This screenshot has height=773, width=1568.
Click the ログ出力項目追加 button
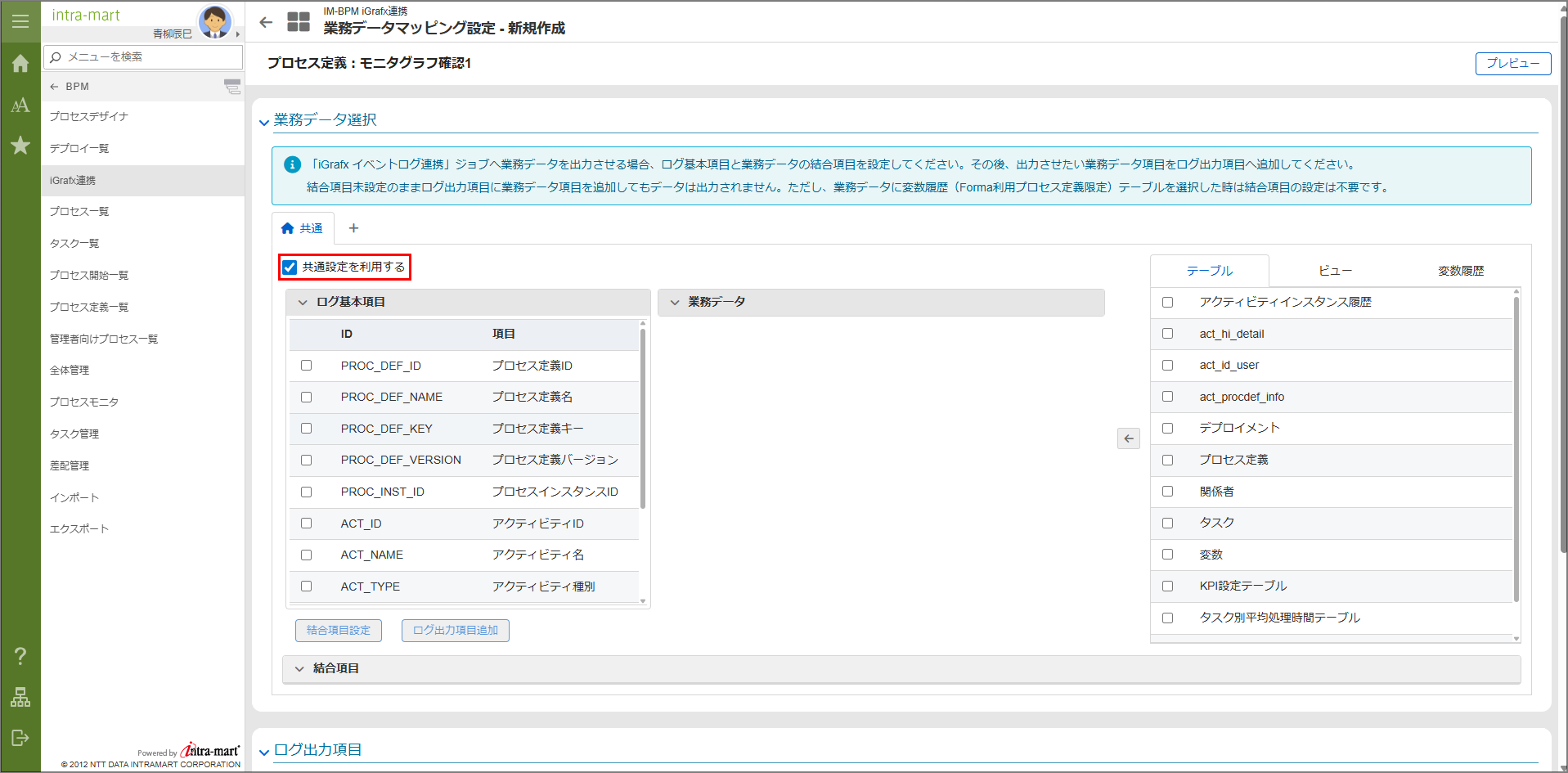455,631
